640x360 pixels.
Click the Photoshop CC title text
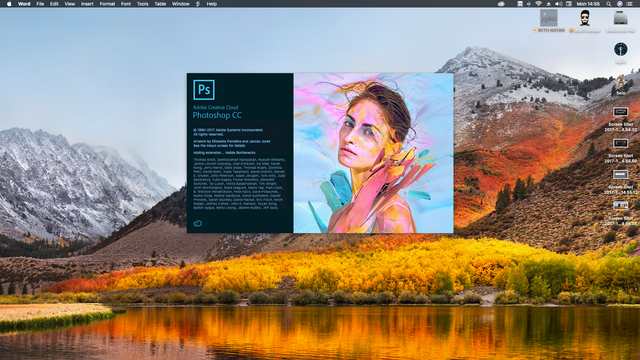click(217, 116)
